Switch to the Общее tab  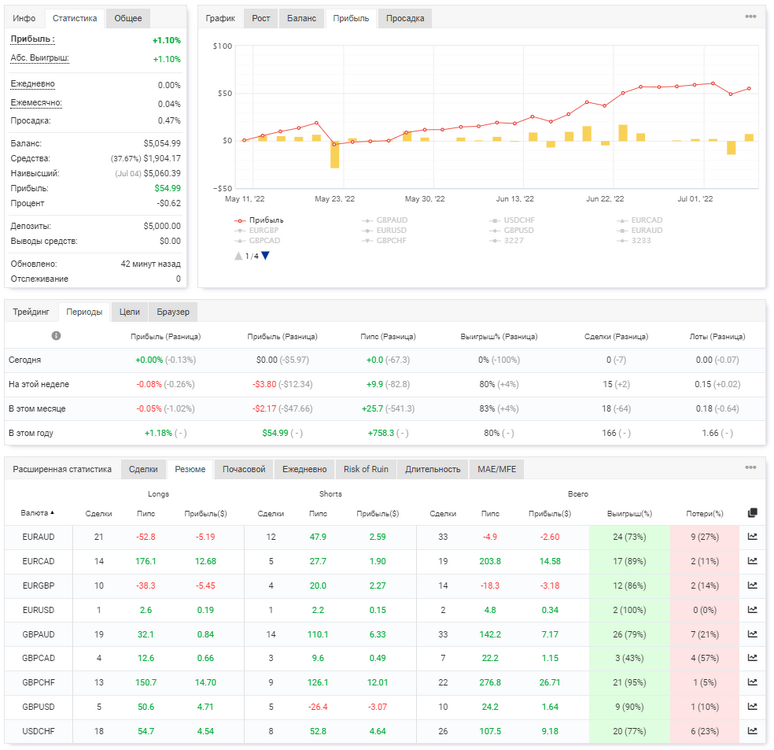click(128, 18)
